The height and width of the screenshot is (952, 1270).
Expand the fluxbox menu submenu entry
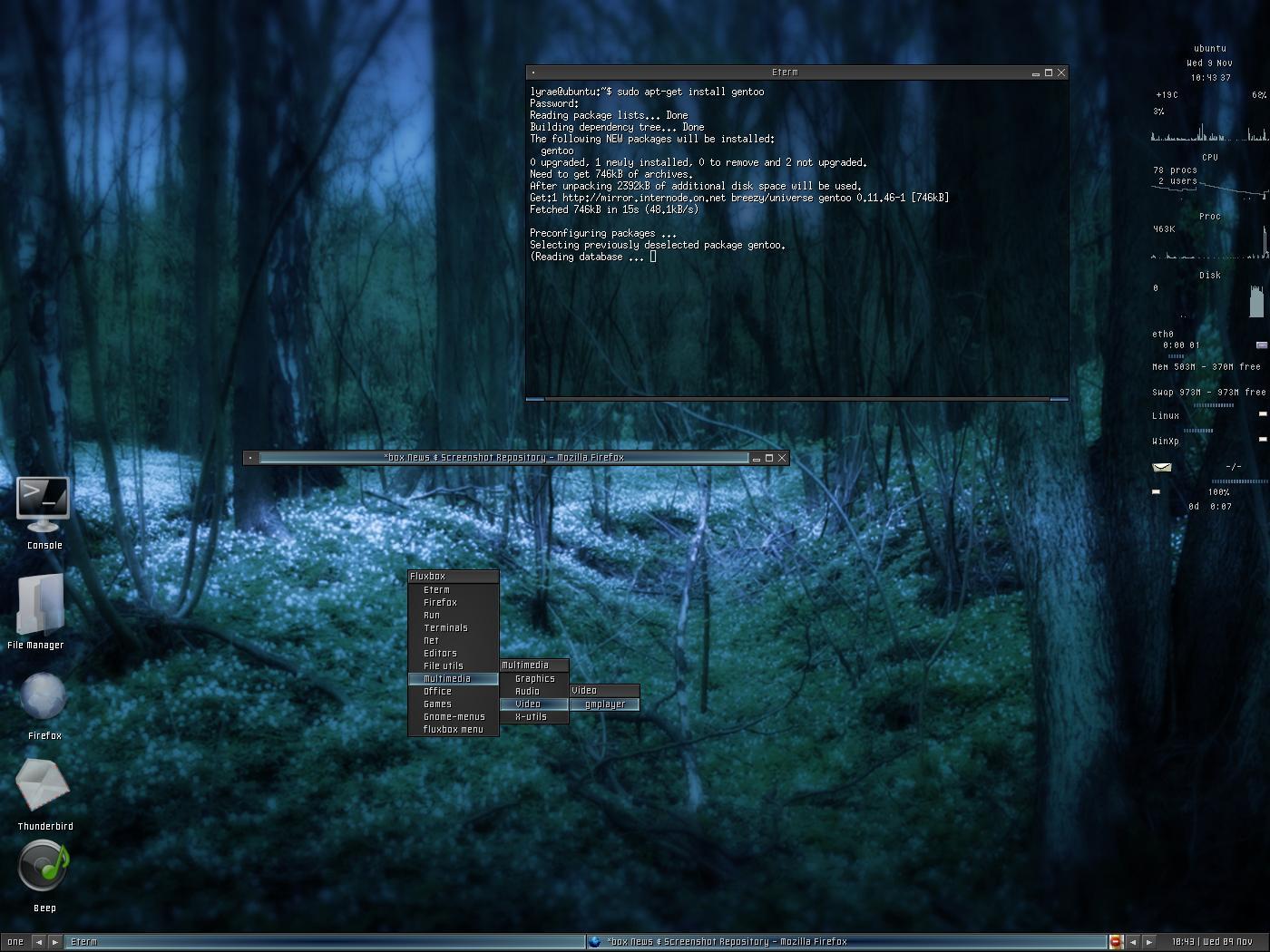click(x=454, y=730)
